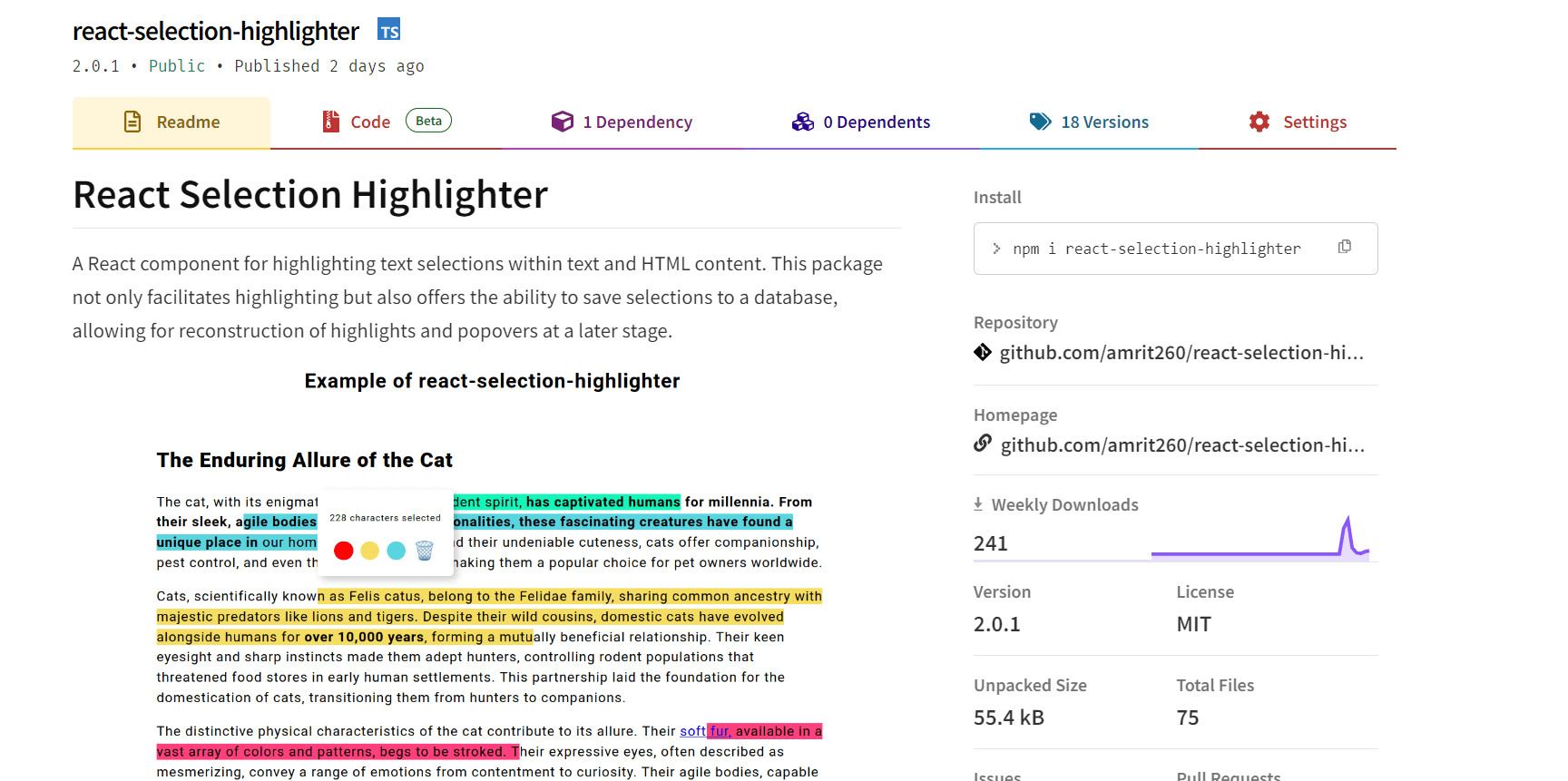Click the homepage chain-link icon
This screenshot has width=1568, height=781.
click(982, 444)
